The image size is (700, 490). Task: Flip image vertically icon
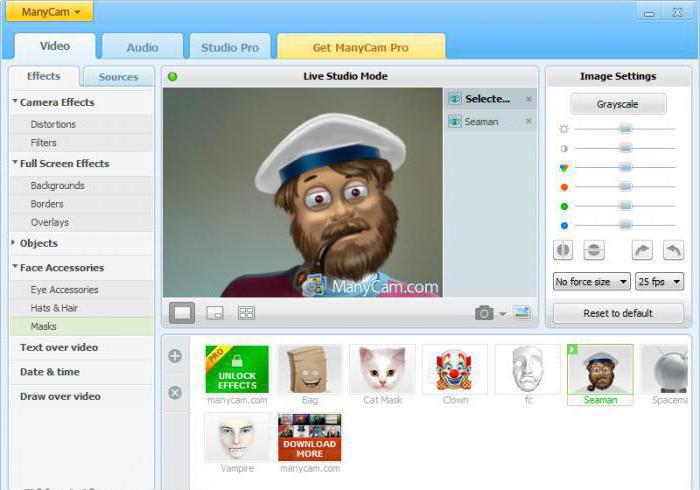pyautogui.click(x=594, y=250)
